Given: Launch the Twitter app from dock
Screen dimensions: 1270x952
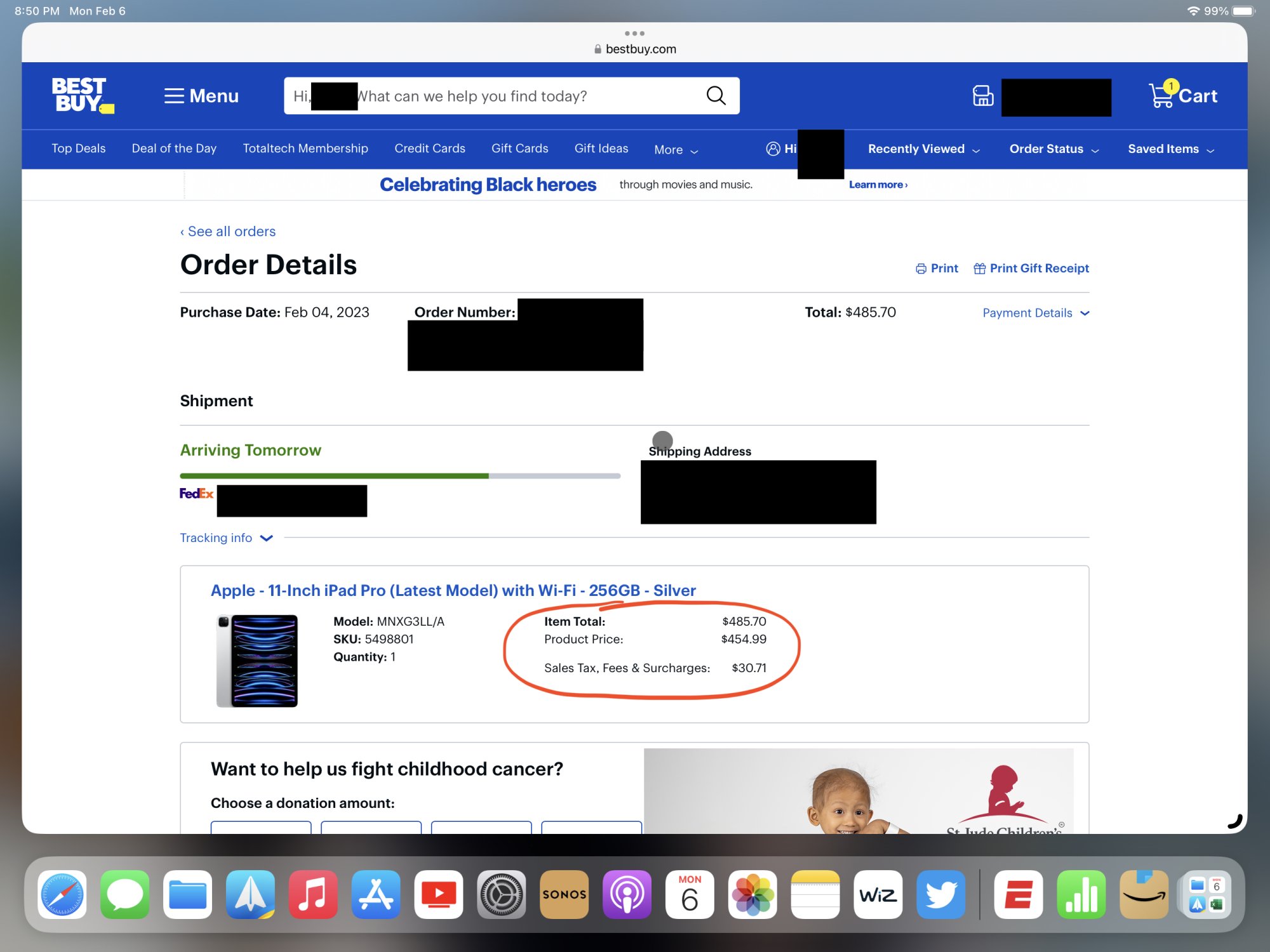Looking at the screenshot, I should tap(940, 894).
